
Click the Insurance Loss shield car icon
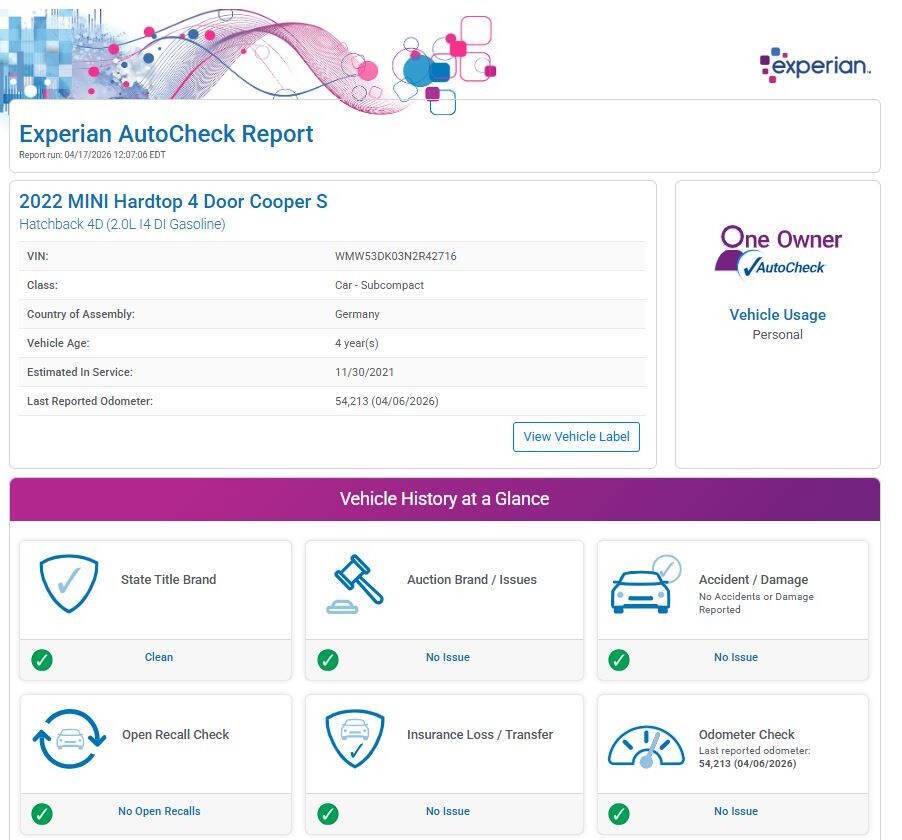click(x=355, y=739)
